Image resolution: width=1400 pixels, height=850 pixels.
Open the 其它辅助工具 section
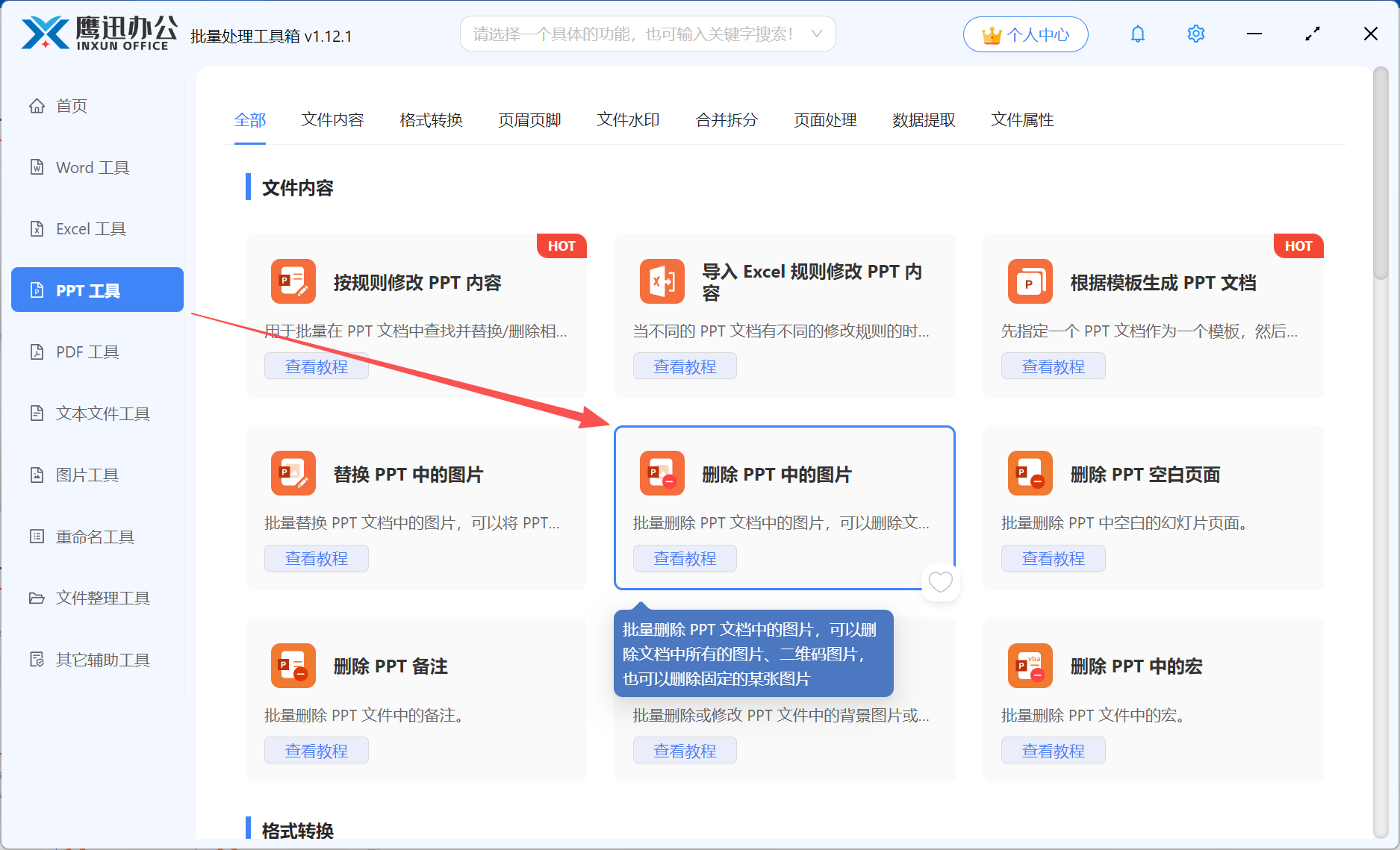(103, 660)
